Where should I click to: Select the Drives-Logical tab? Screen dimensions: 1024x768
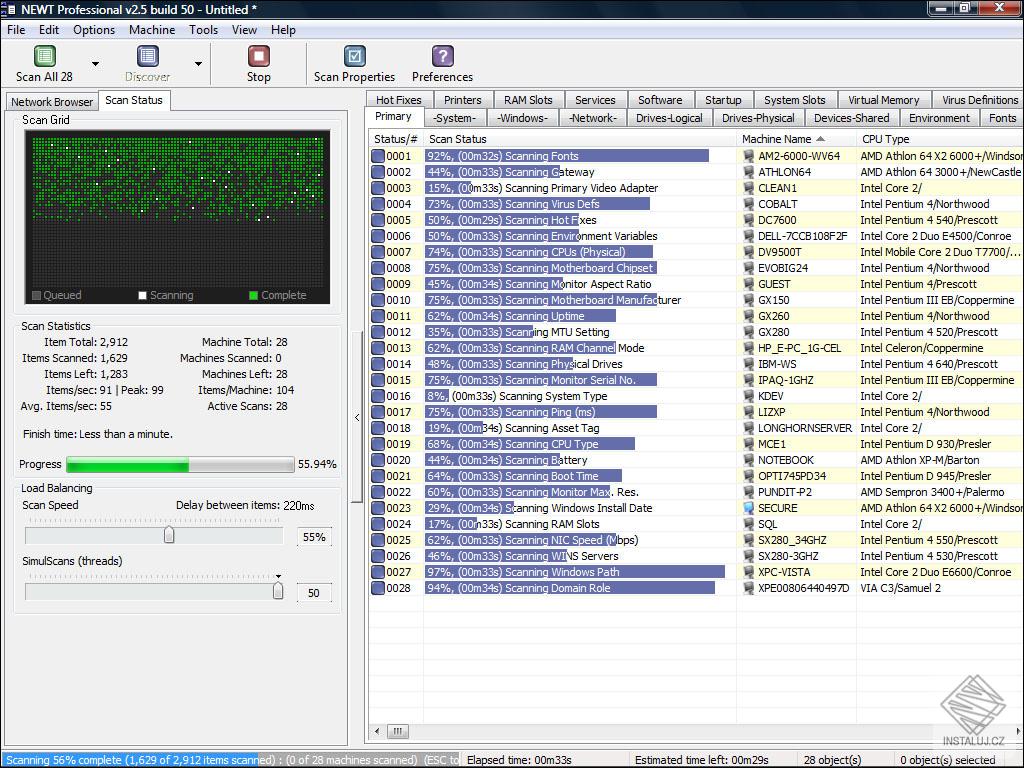(669, 118)
